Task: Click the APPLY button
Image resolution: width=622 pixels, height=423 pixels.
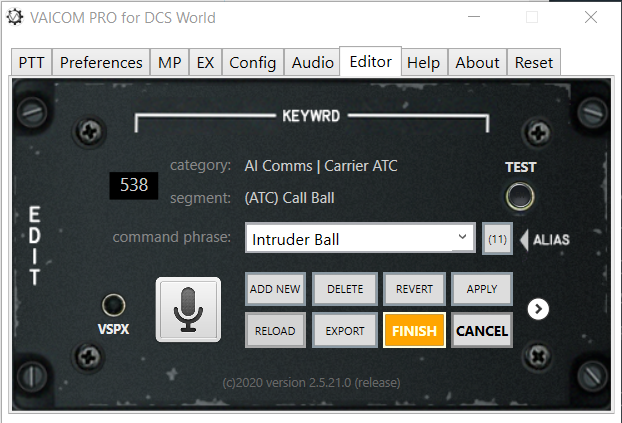Action: pos(482,289)
